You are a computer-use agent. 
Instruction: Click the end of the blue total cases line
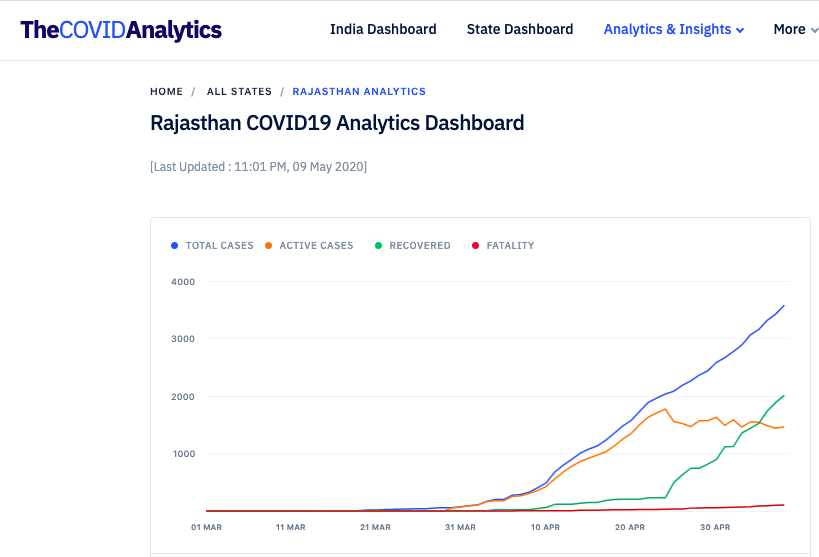[x=783, y=306]
